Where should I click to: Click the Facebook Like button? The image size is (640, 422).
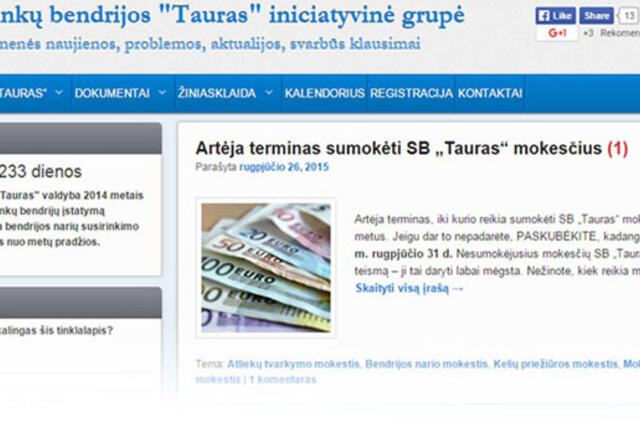(x=556, y=16)
